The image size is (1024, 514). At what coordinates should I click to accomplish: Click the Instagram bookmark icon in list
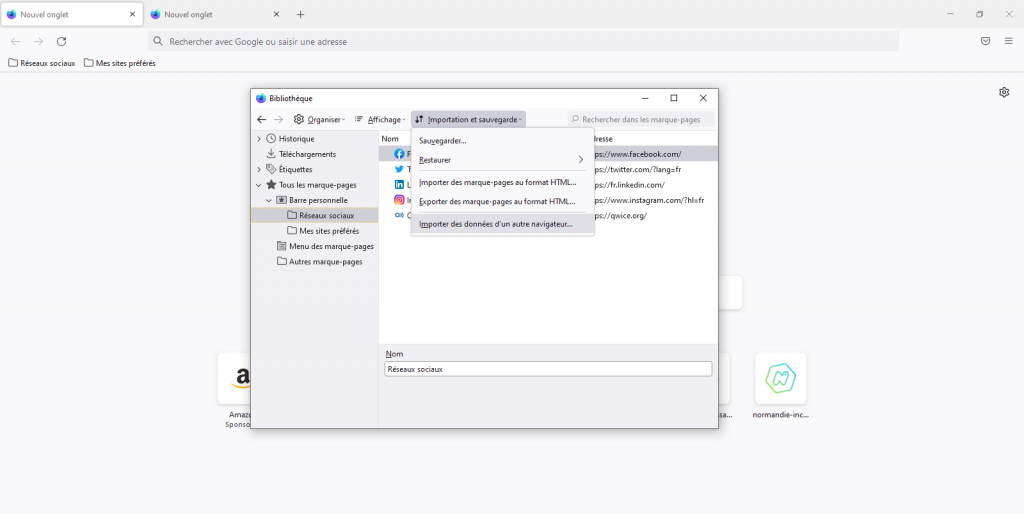coord(399,200)
